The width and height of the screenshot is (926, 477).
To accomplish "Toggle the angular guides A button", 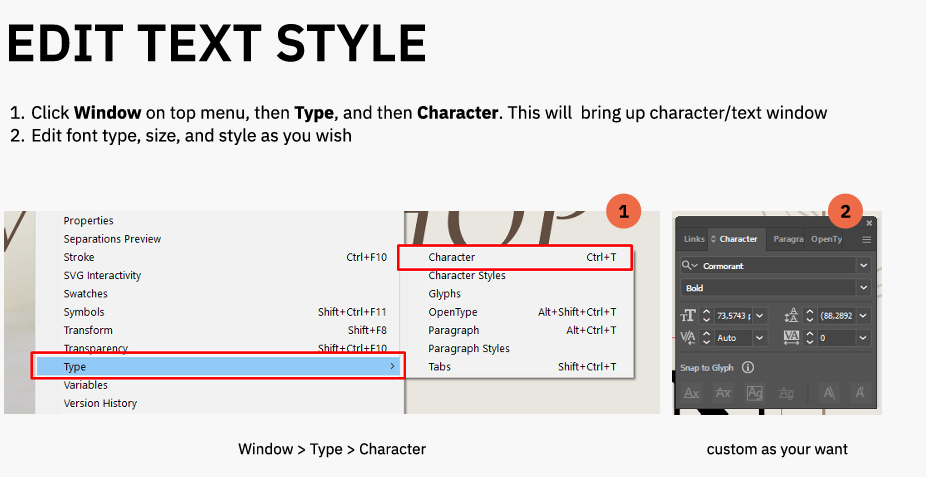I will coord(829,393).
